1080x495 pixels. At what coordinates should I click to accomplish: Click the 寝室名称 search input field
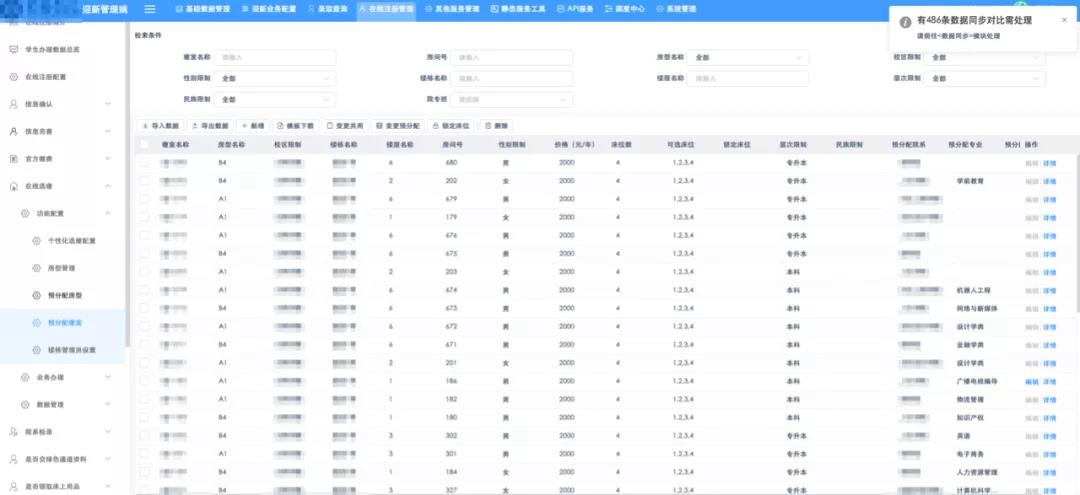pos(275,58)
